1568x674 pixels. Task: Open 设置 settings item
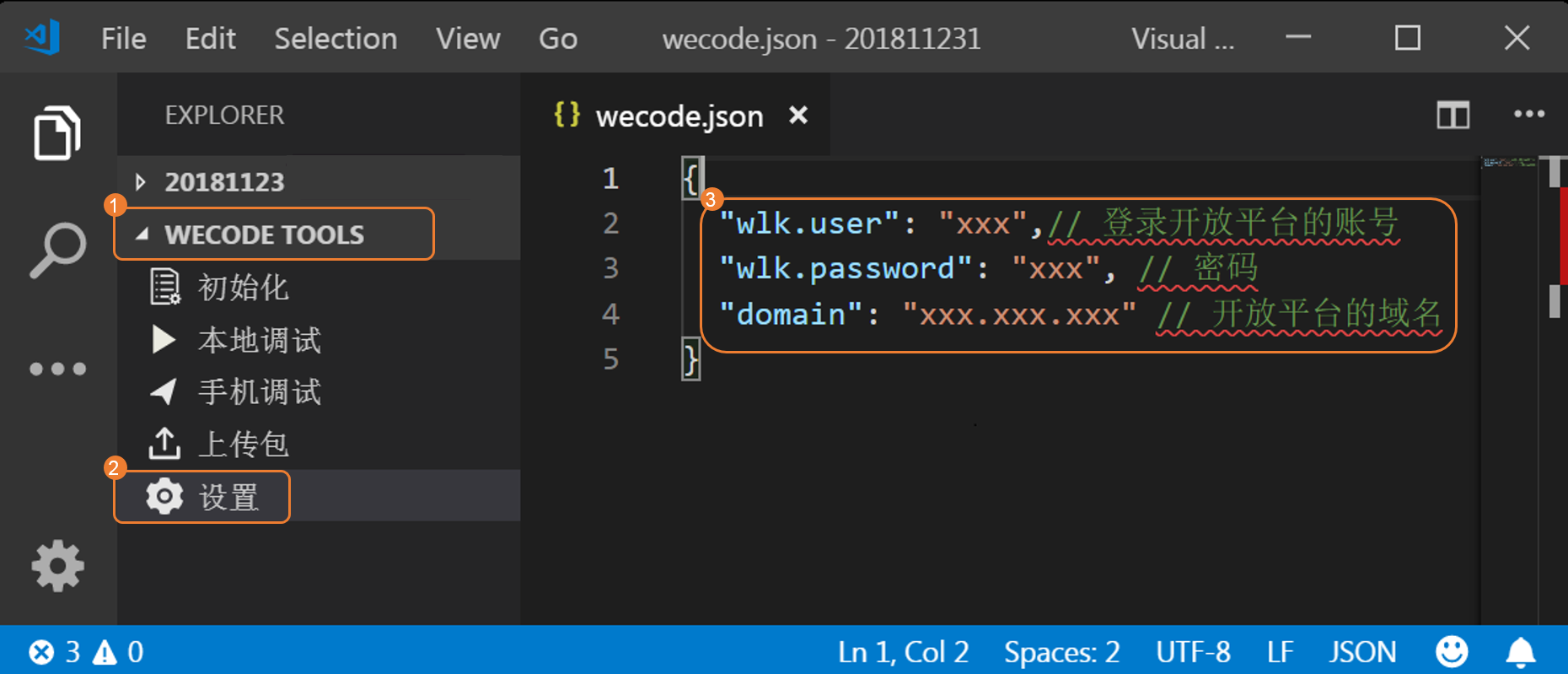(x=319, y=496)
